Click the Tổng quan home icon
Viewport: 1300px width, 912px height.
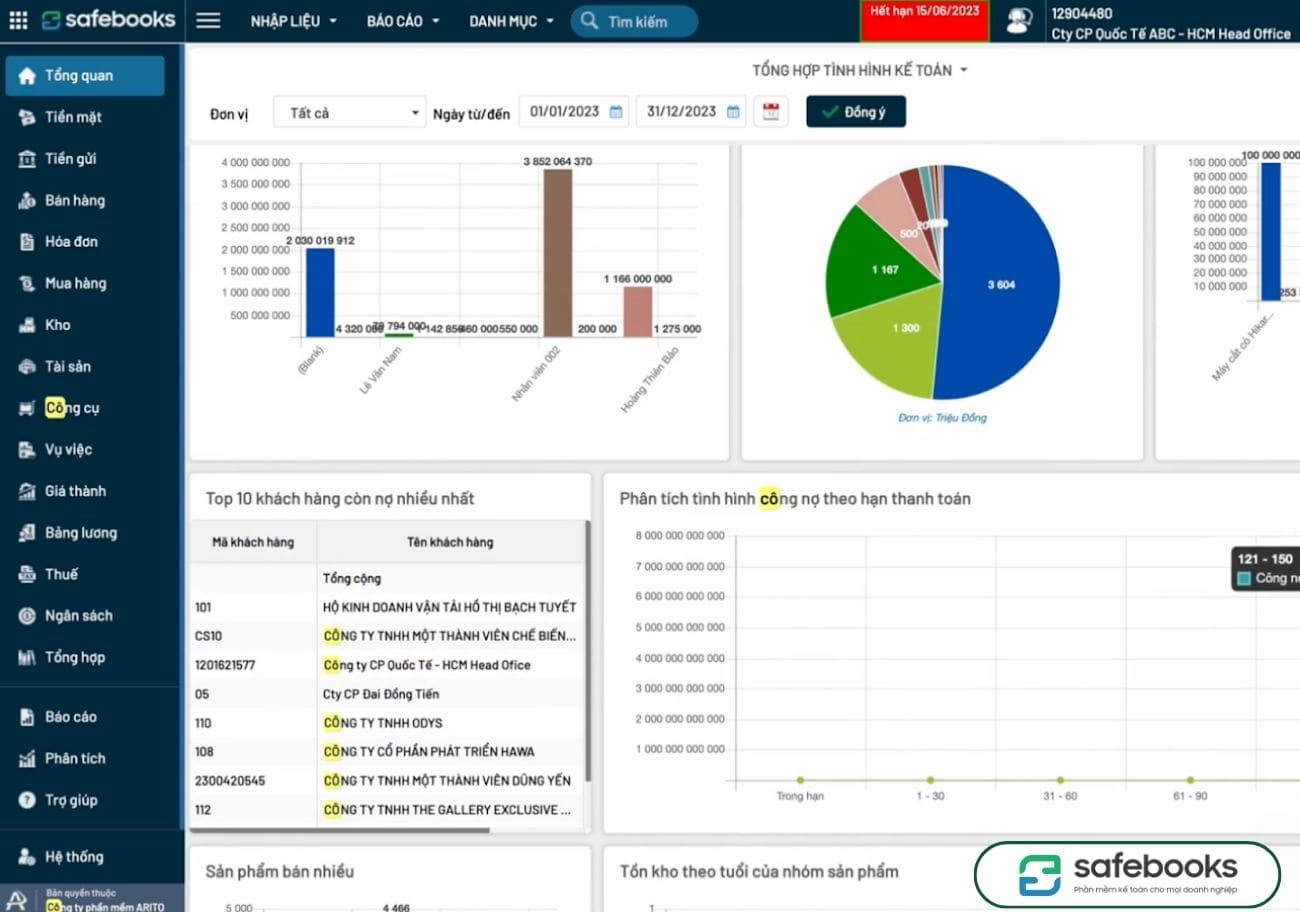[x=27, y=76]
